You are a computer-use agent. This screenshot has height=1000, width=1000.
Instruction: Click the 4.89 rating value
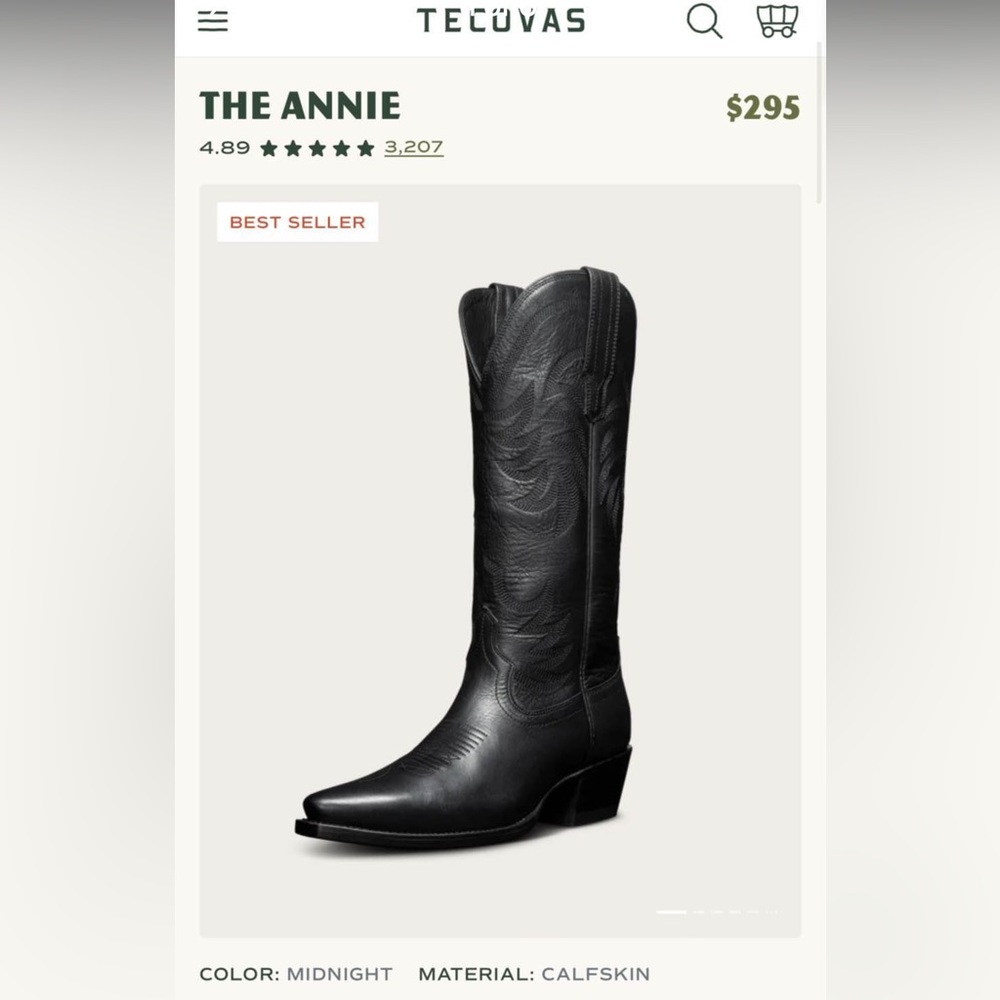point(225,147)
